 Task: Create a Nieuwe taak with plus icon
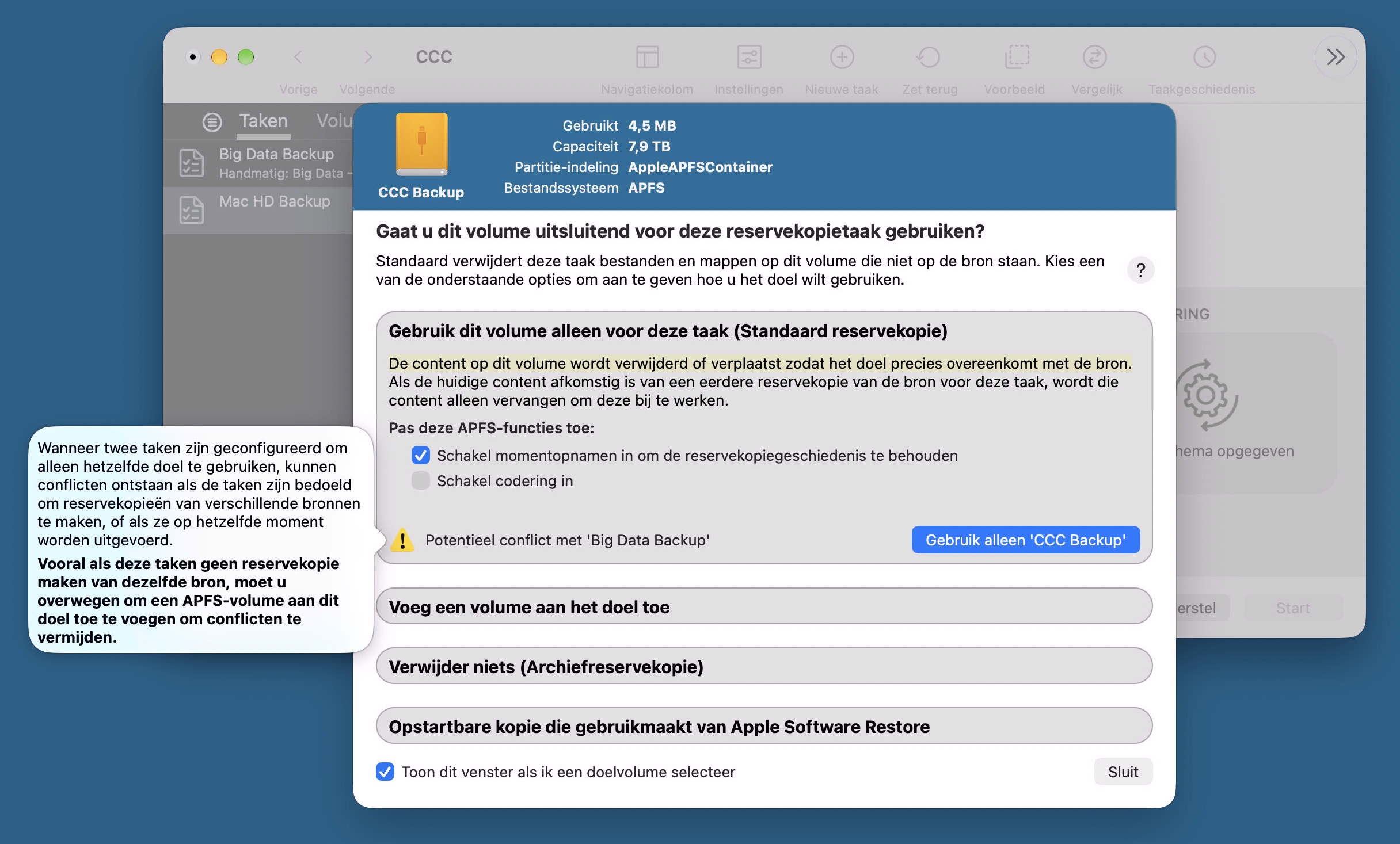point(842,57)
